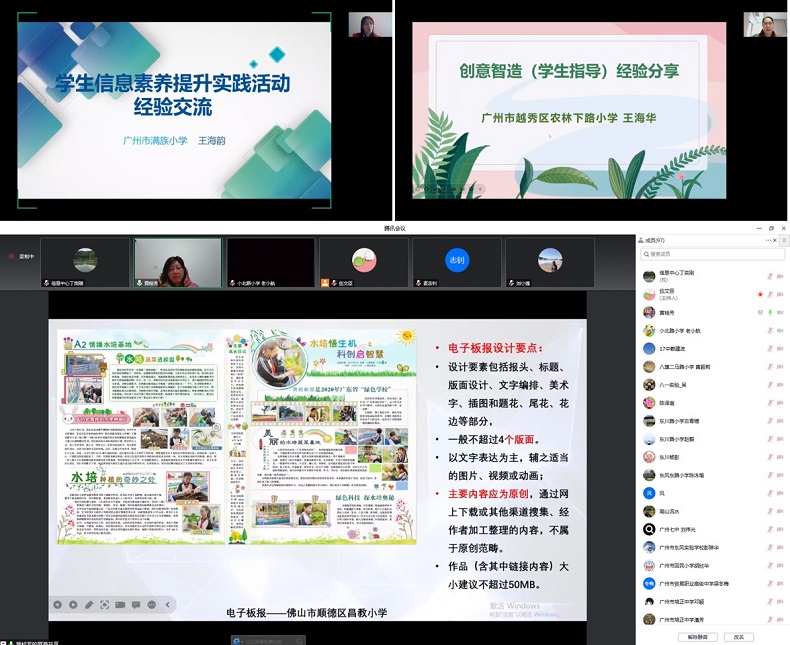Click the microphone icon beside 黄桂秀

[770, 312]
